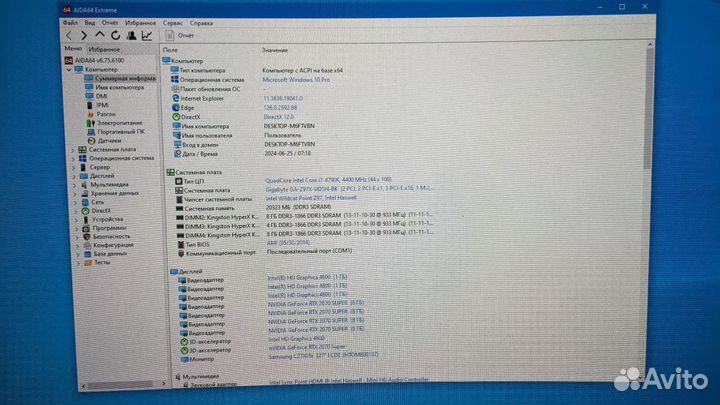
Task: Collapse the Компьютер tree node
Action: point(69,69)
